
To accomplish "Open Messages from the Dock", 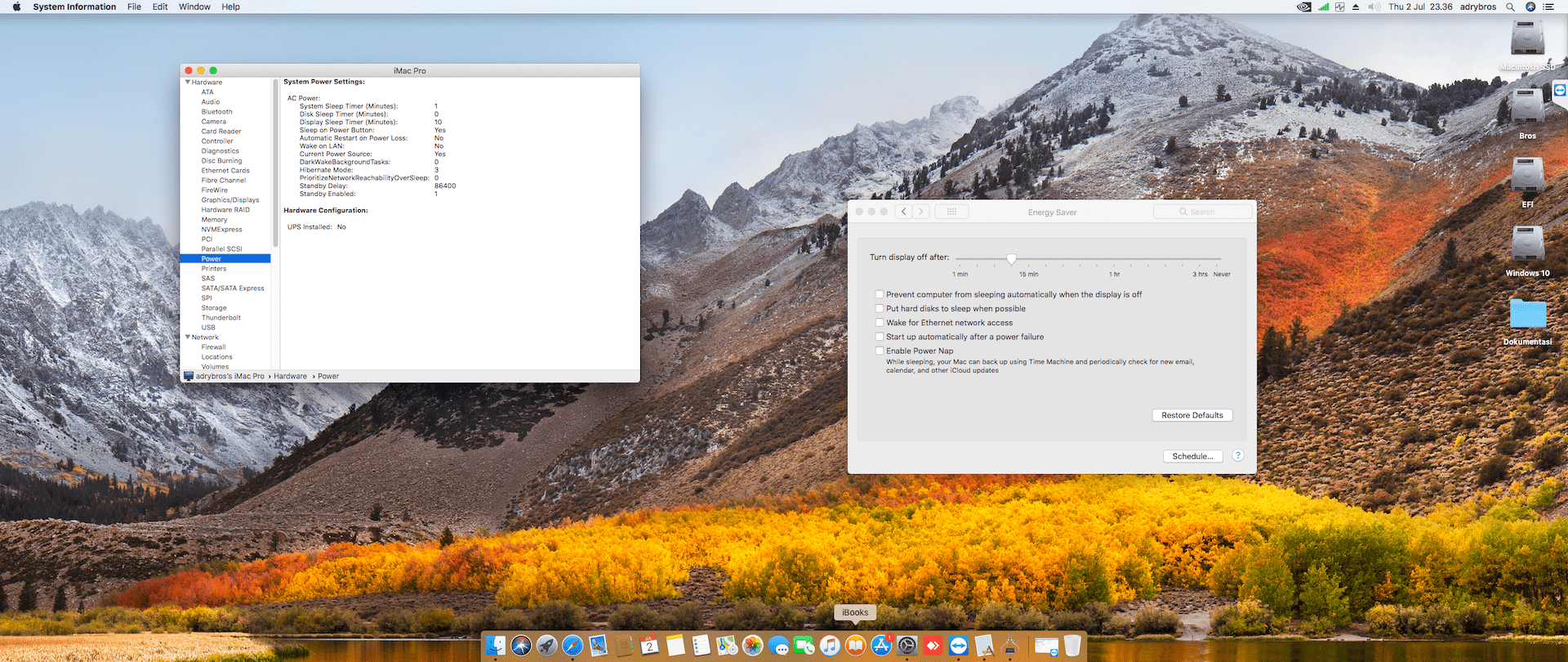I will pos(779,646).
